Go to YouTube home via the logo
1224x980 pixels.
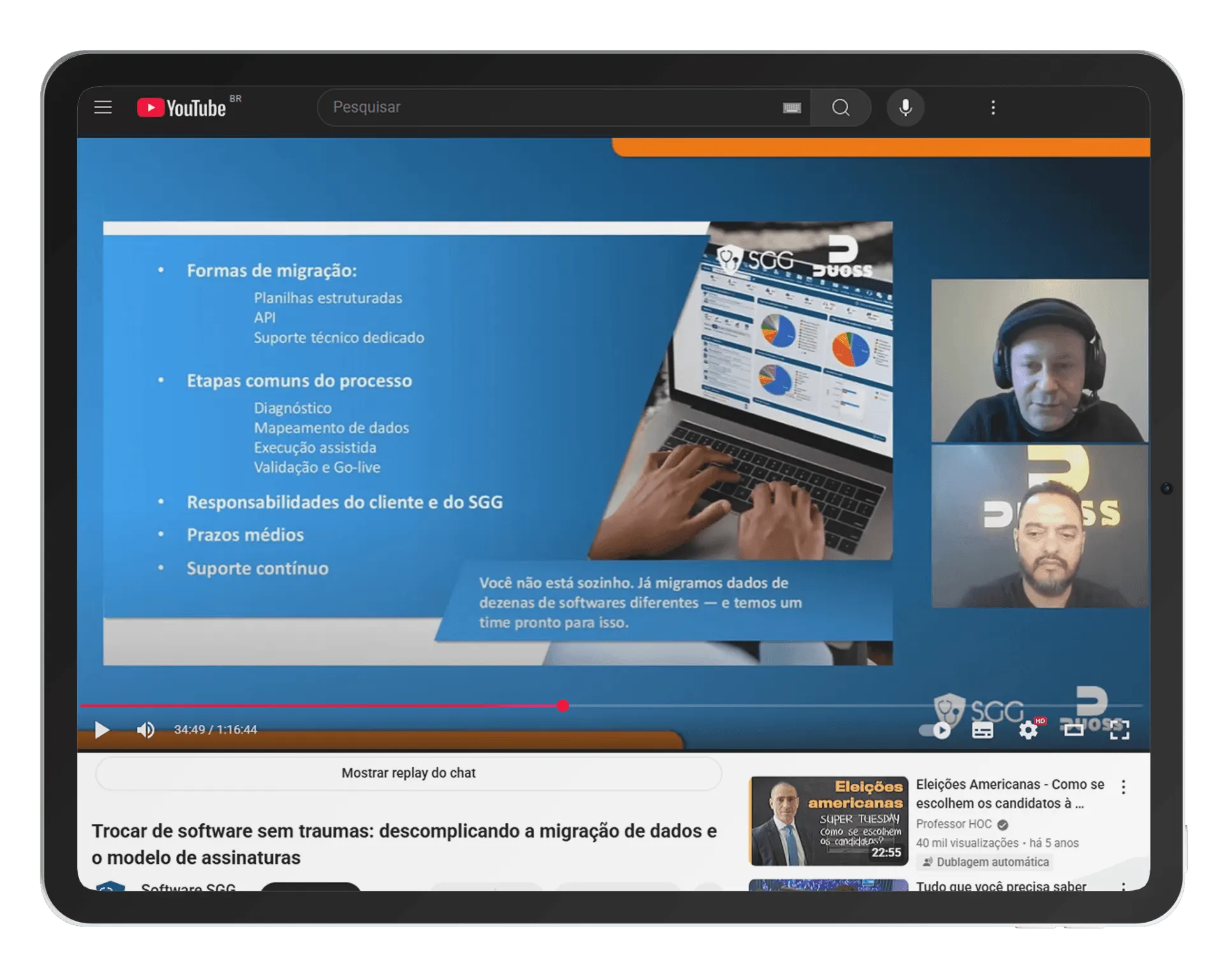click(x=182, y=107)
